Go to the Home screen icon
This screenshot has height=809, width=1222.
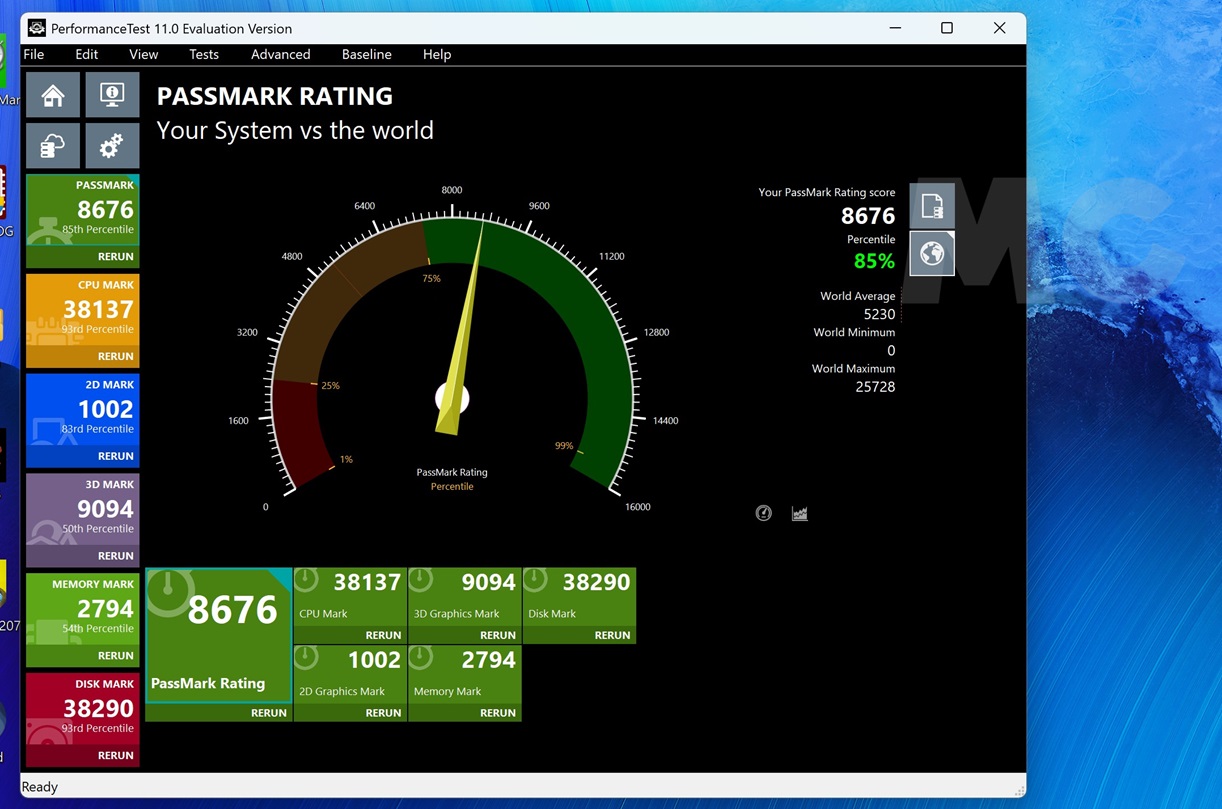[53, 95]
